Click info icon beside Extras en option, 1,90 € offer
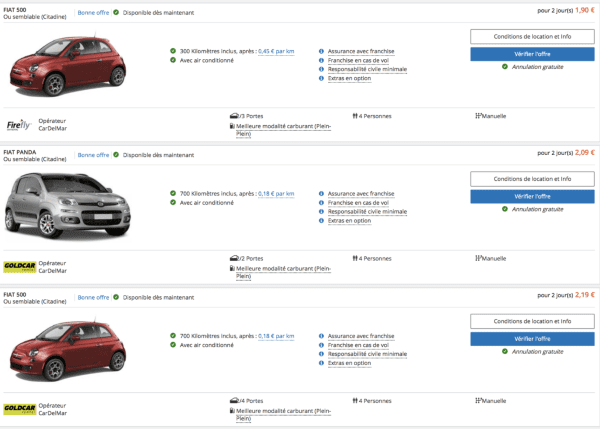The image size is (600, 429). click(x=321, y=78)
